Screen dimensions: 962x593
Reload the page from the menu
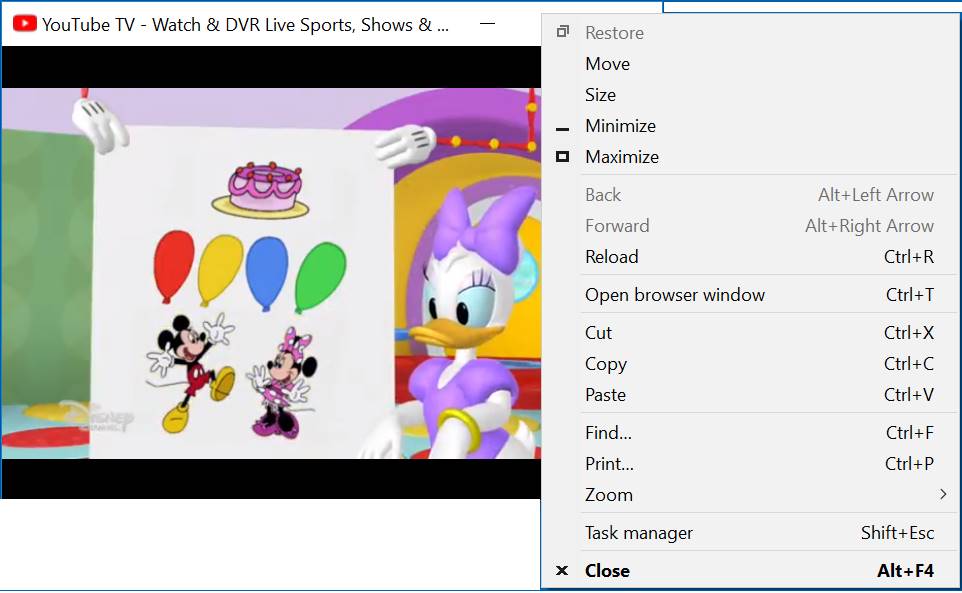pyautogui.click(x=751, y=256)
